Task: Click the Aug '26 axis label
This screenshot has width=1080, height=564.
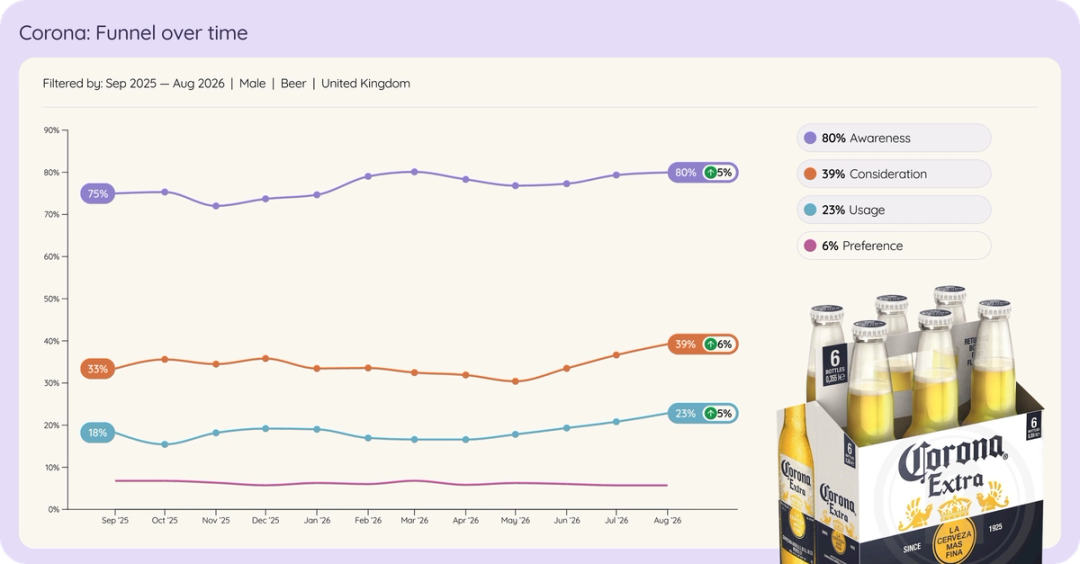Action: [667, 521]
